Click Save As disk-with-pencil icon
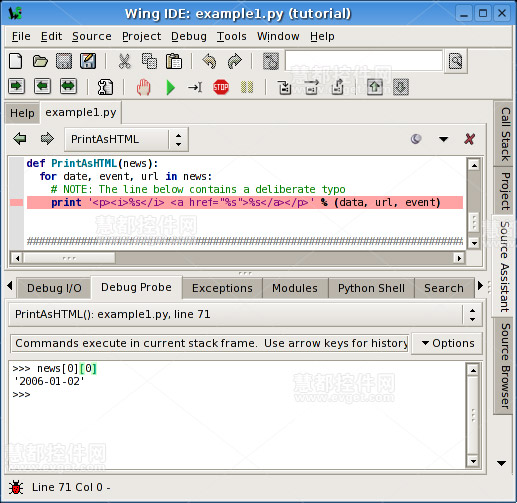Image resolution: width=517 pixels, height=503 pixels. pyautogui.click(x=88, y=61)
